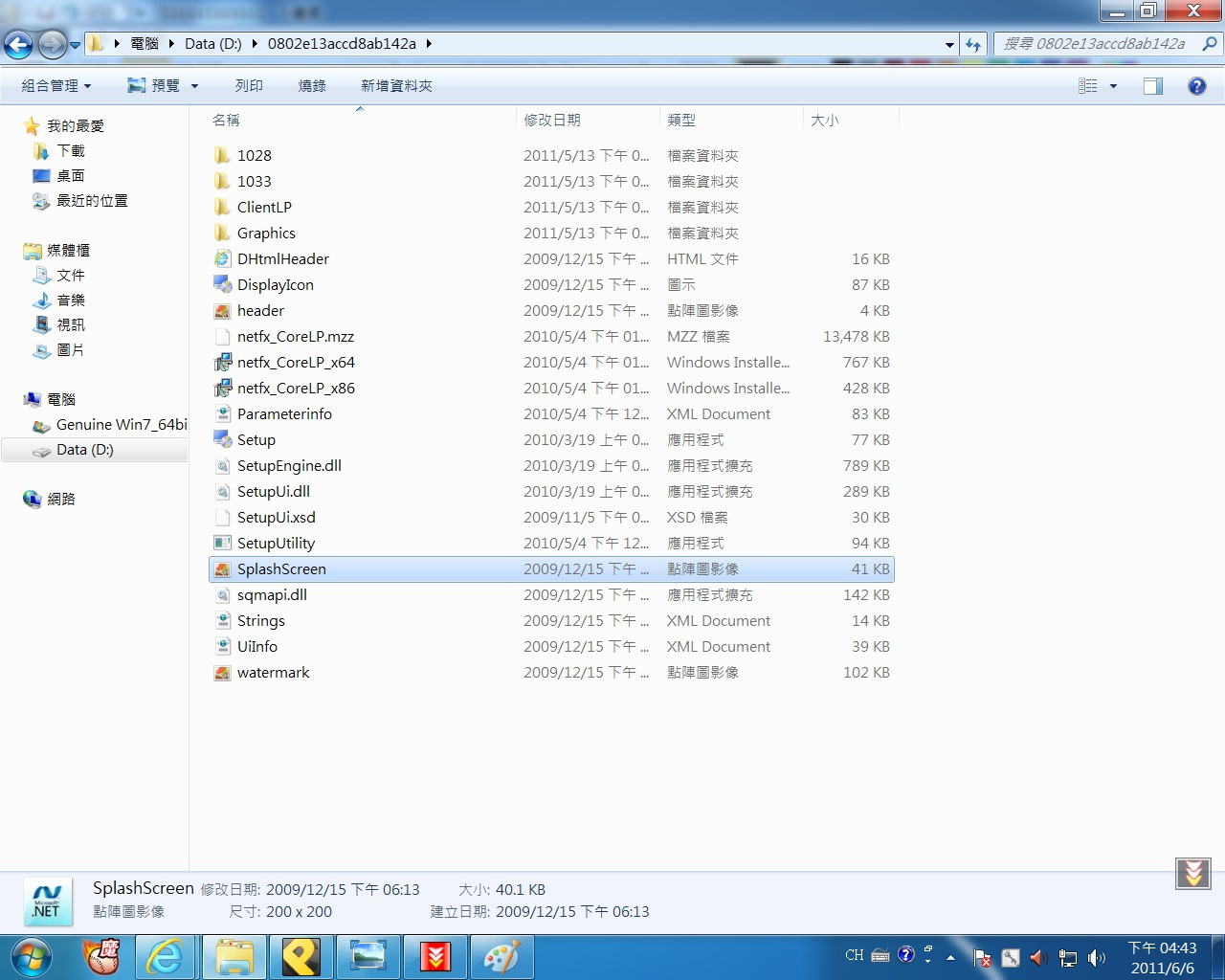
Task: Open the 文件 library
Action: point(71,276)
